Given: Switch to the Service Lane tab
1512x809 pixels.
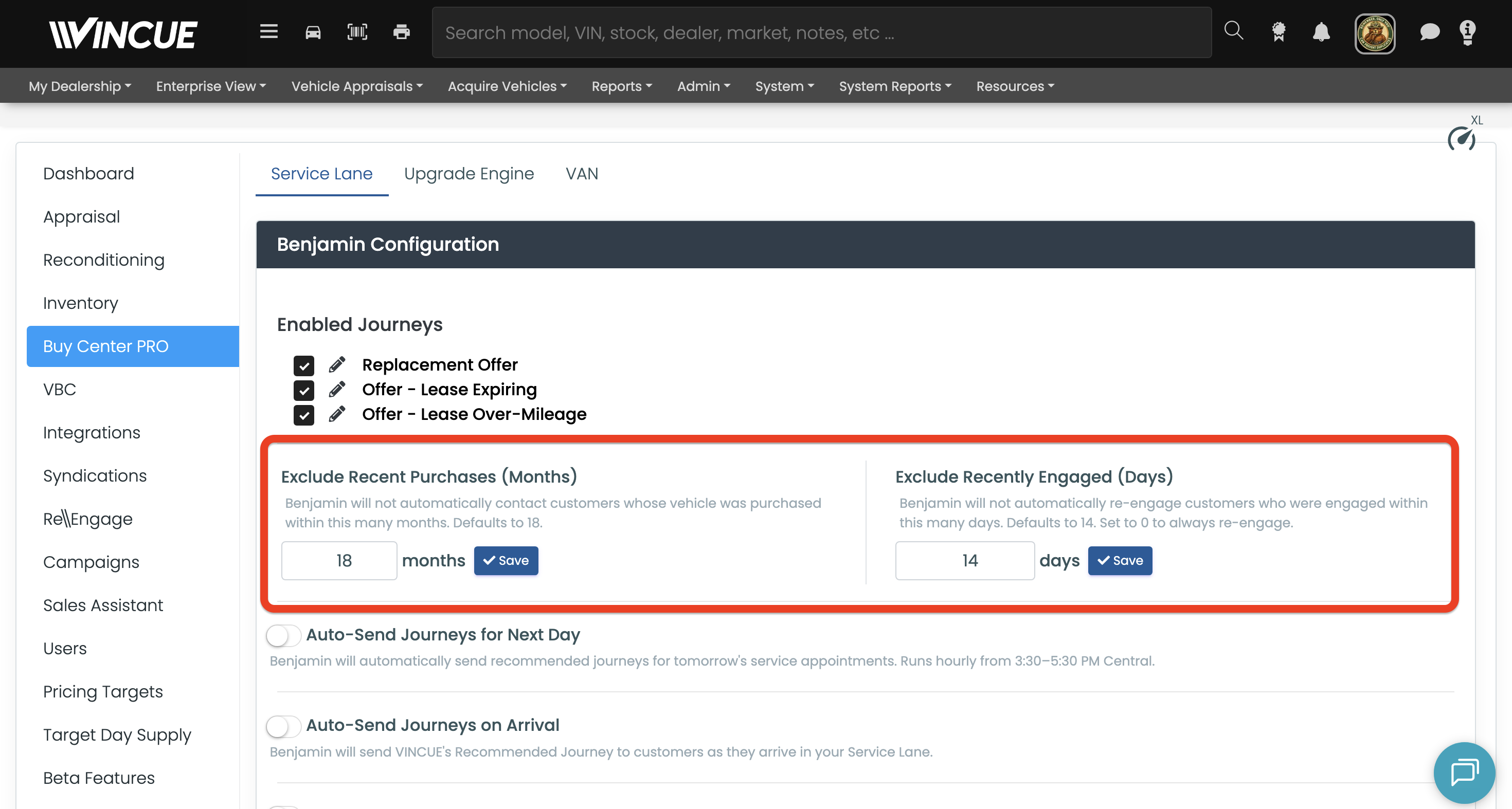Looking at the screenshot, I should 321,174.
